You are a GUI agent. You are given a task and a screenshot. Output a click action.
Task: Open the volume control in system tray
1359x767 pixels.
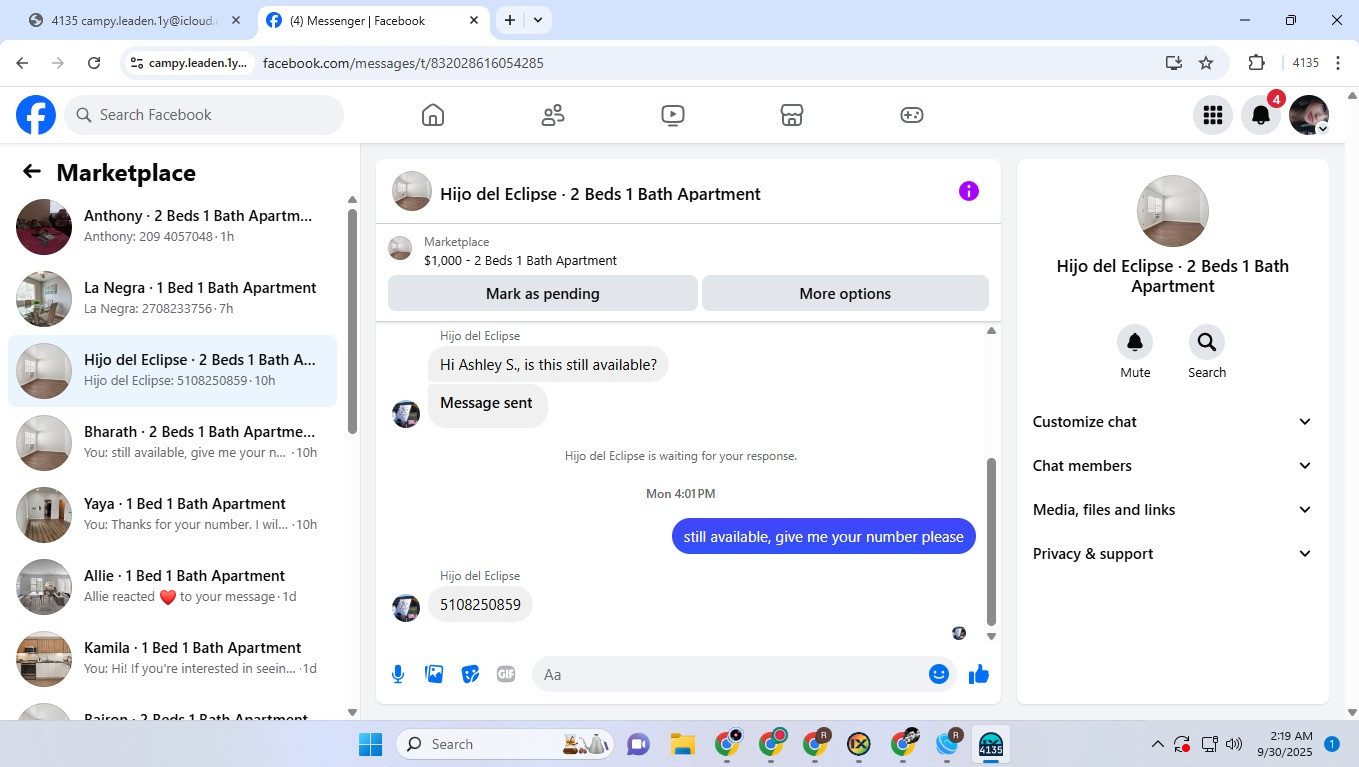[1234, 744]
